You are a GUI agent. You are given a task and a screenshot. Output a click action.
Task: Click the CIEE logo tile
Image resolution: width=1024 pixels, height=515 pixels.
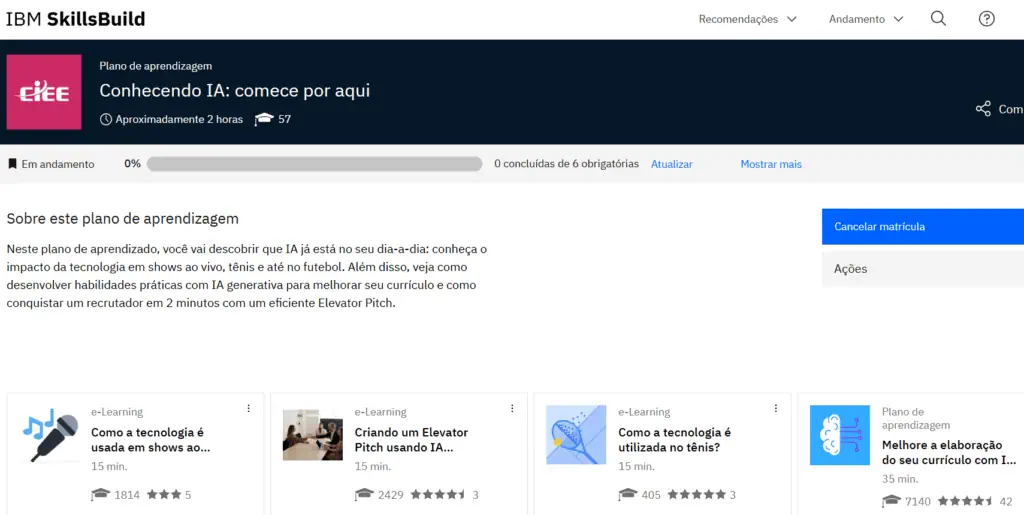tap(44, 92)
